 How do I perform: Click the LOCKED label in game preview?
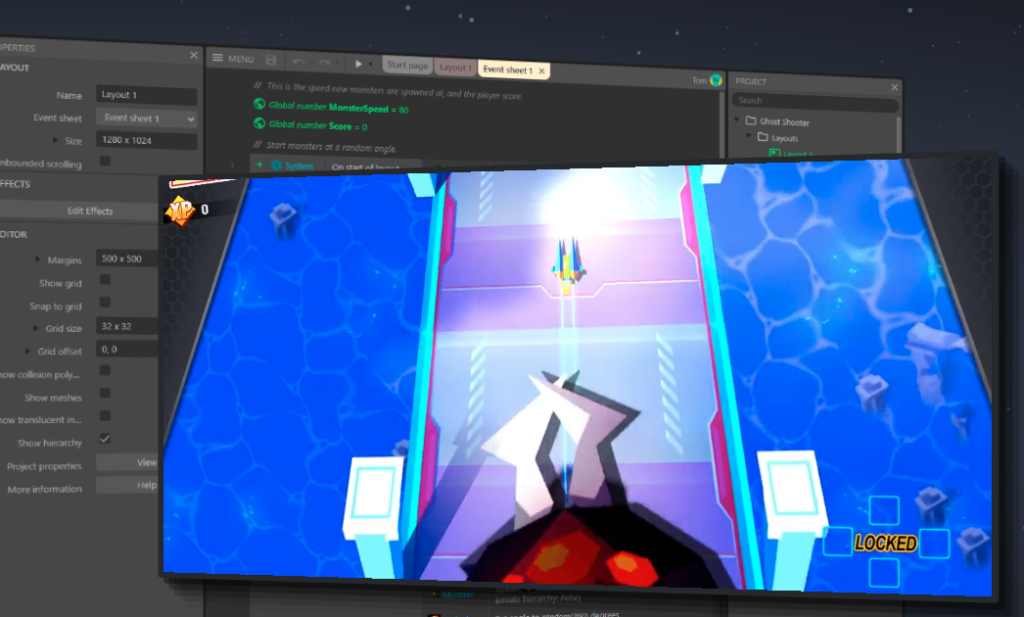pos(886,543)
